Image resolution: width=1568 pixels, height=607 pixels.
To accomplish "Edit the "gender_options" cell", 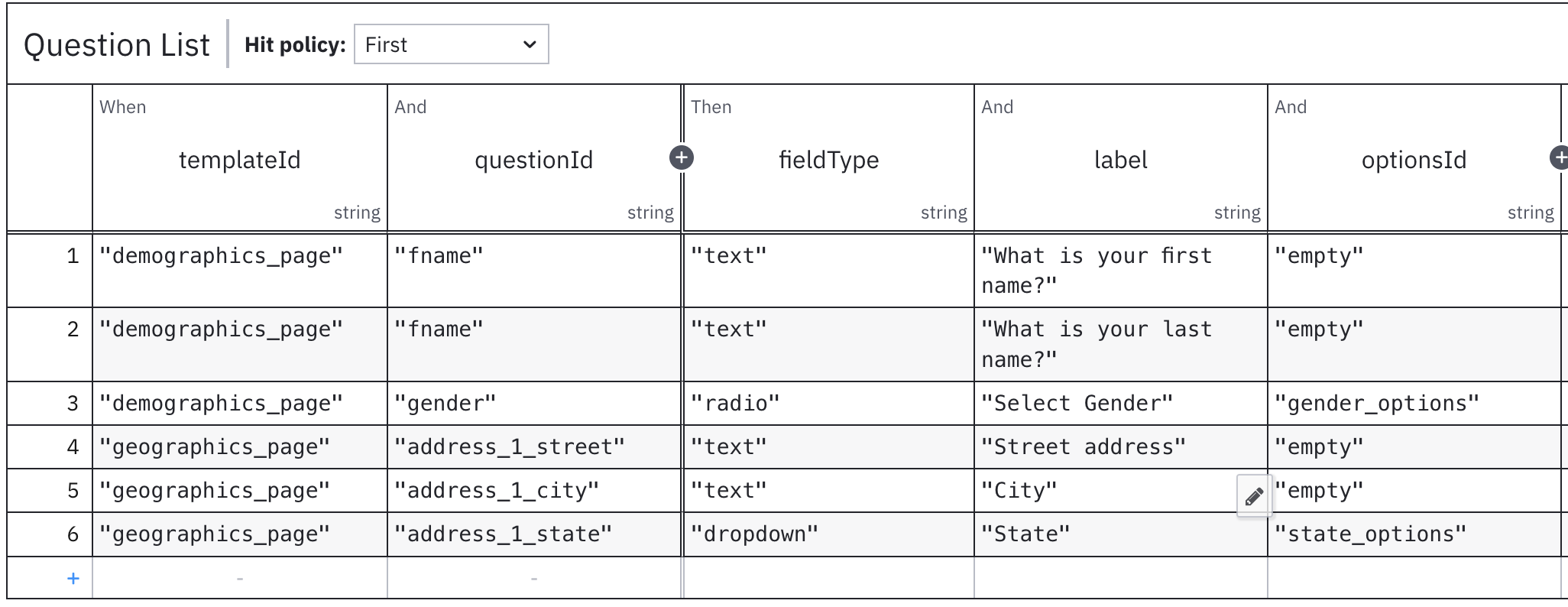I will (x=1414, y=403).
